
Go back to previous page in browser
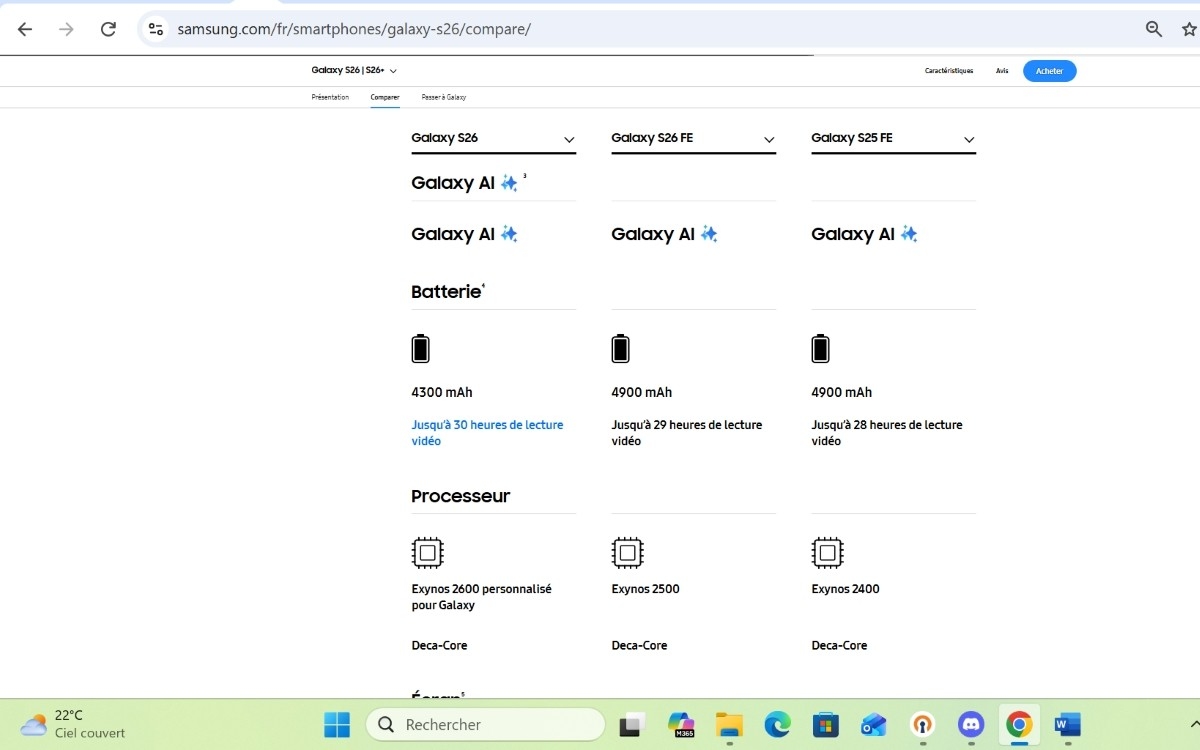pyautogui.click(x=25, y=29)
